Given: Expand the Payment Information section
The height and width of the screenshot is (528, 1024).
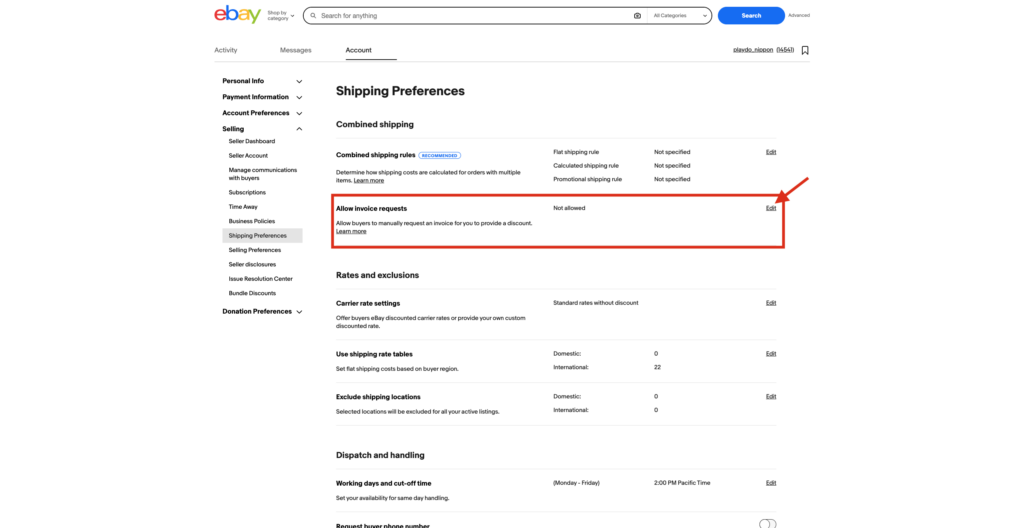Looking at the screenshot, I should (x=262, y=97).
